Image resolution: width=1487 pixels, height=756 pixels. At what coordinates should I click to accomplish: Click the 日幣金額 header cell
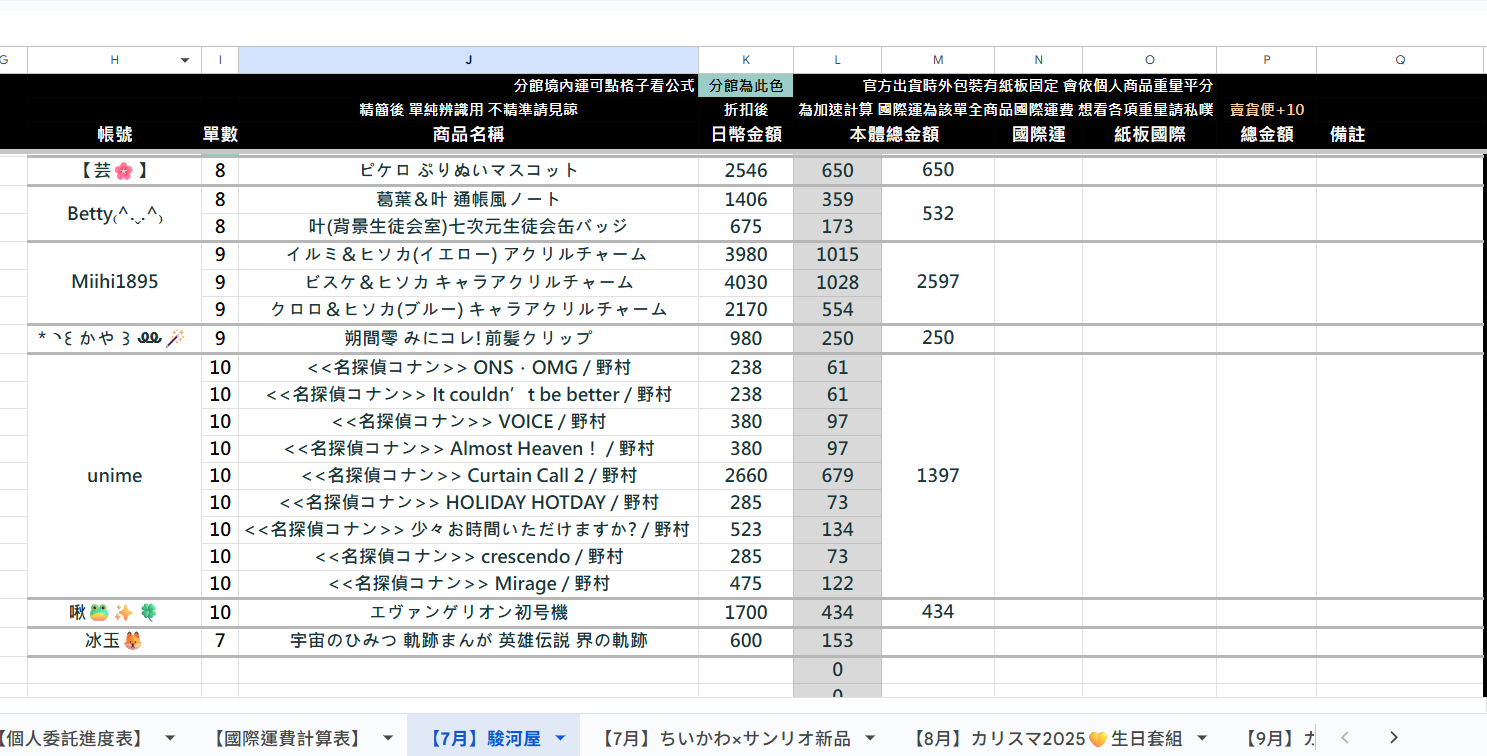point(746,134)
